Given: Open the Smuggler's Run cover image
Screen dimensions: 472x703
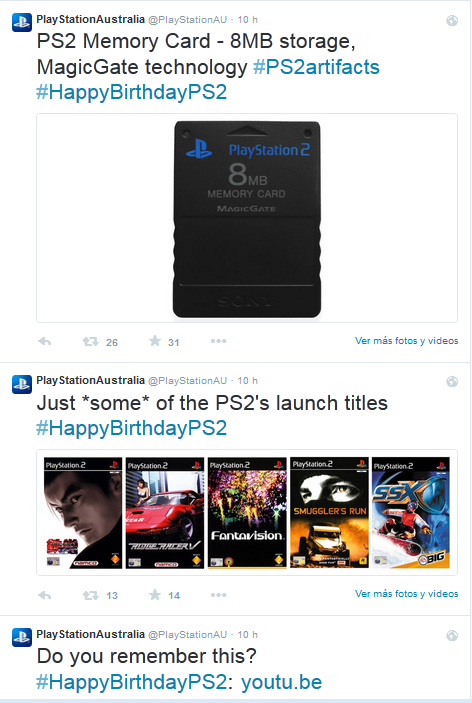Looking at the screenshot, I should [329, 512].
